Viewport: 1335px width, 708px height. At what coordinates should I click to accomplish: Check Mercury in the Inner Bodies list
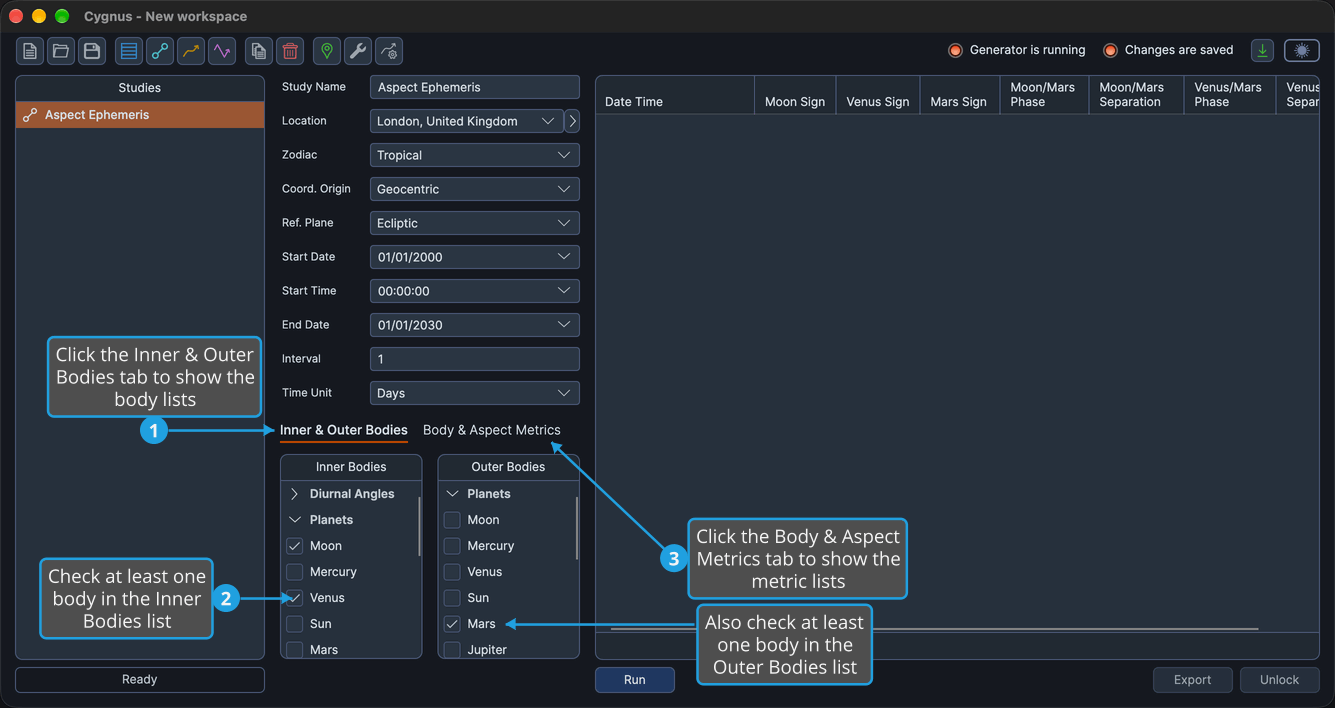point(295,572)
